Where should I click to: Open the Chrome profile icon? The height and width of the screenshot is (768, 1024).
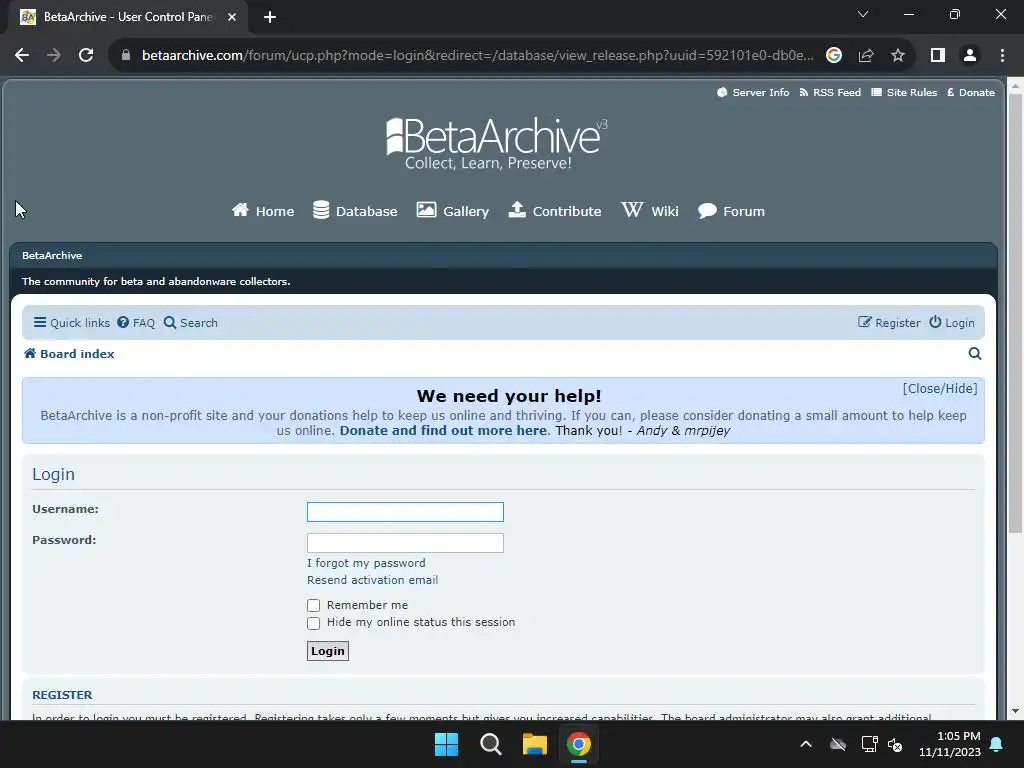point(970,56)
